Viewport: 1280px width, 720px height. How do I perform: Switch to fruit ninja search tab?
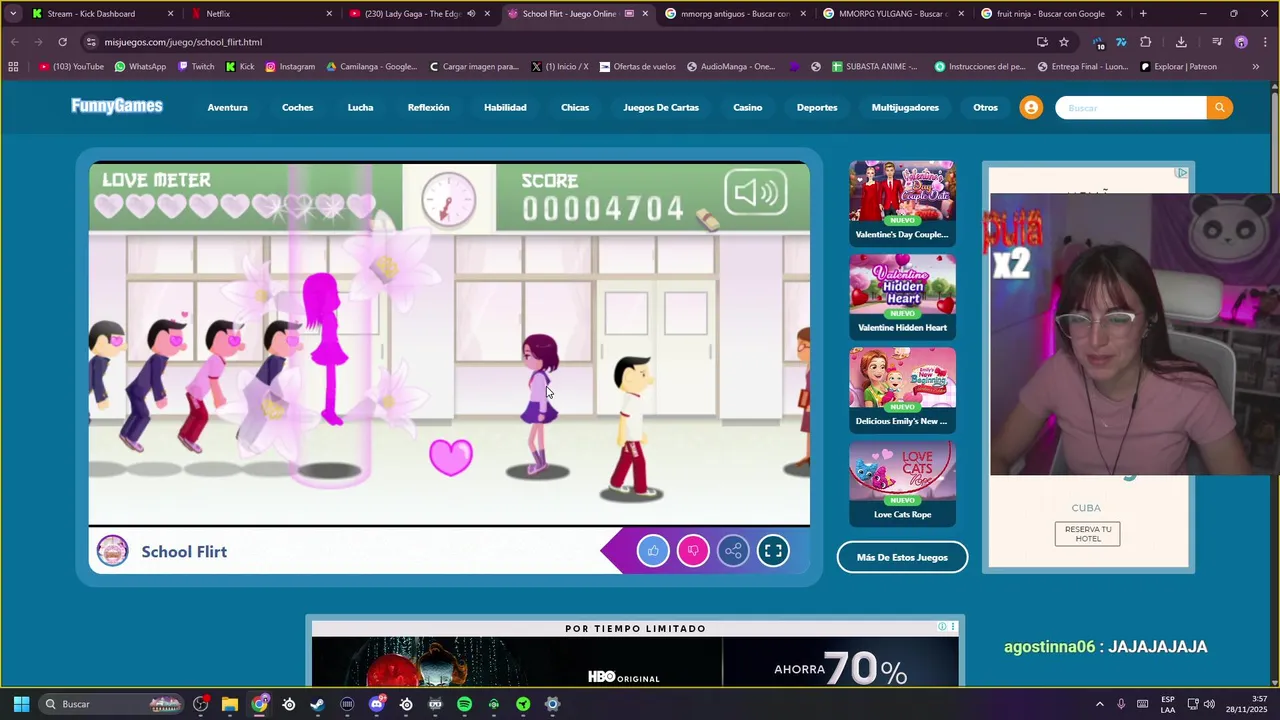click(1052, 14)
